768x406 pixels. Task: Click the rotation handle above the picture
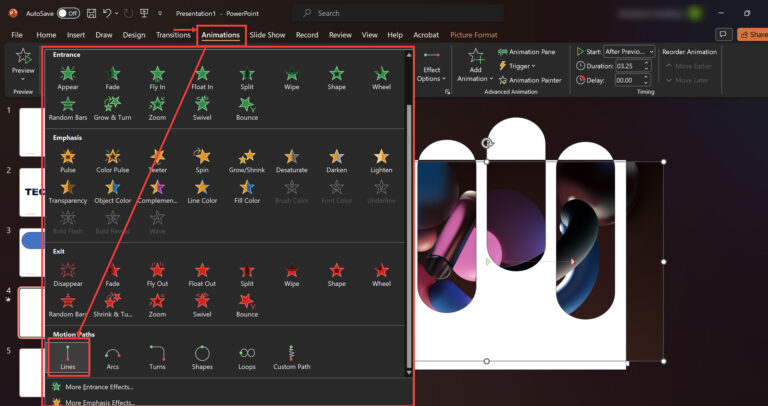pos(487,143)
